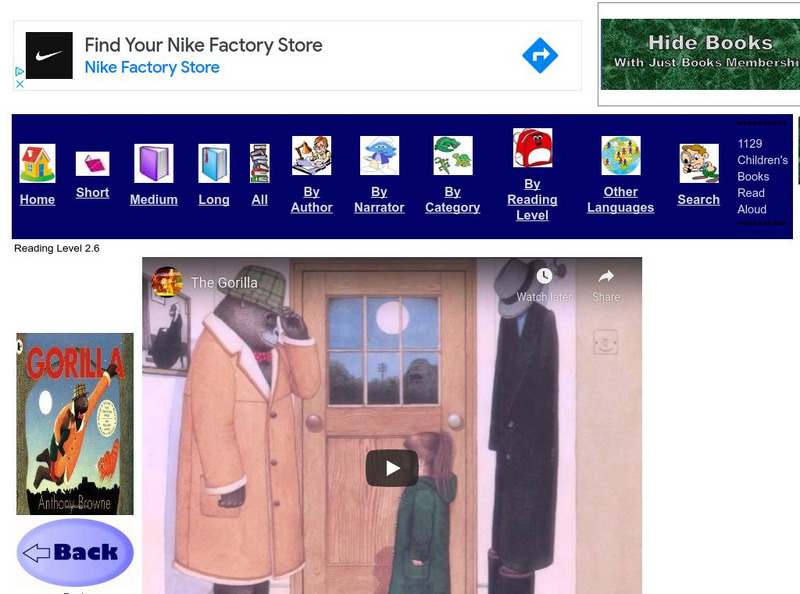Click the By Narrator character icon
800x594 pixels.
(379, 156)
